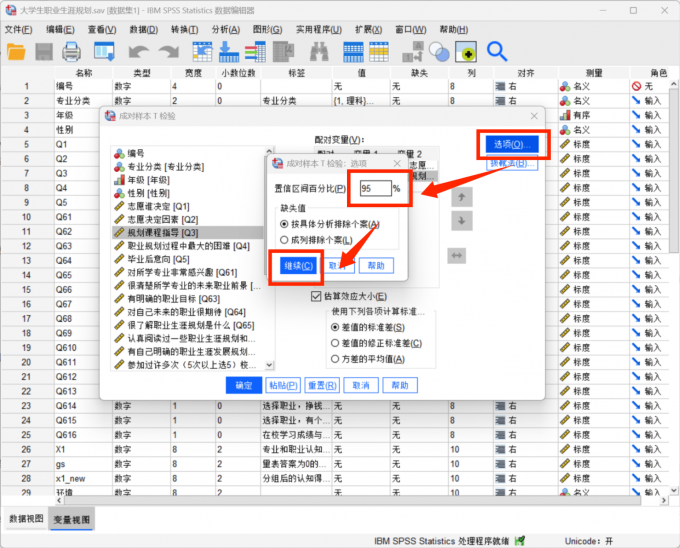Click the Value labels toolbar icon

(412, 52)
